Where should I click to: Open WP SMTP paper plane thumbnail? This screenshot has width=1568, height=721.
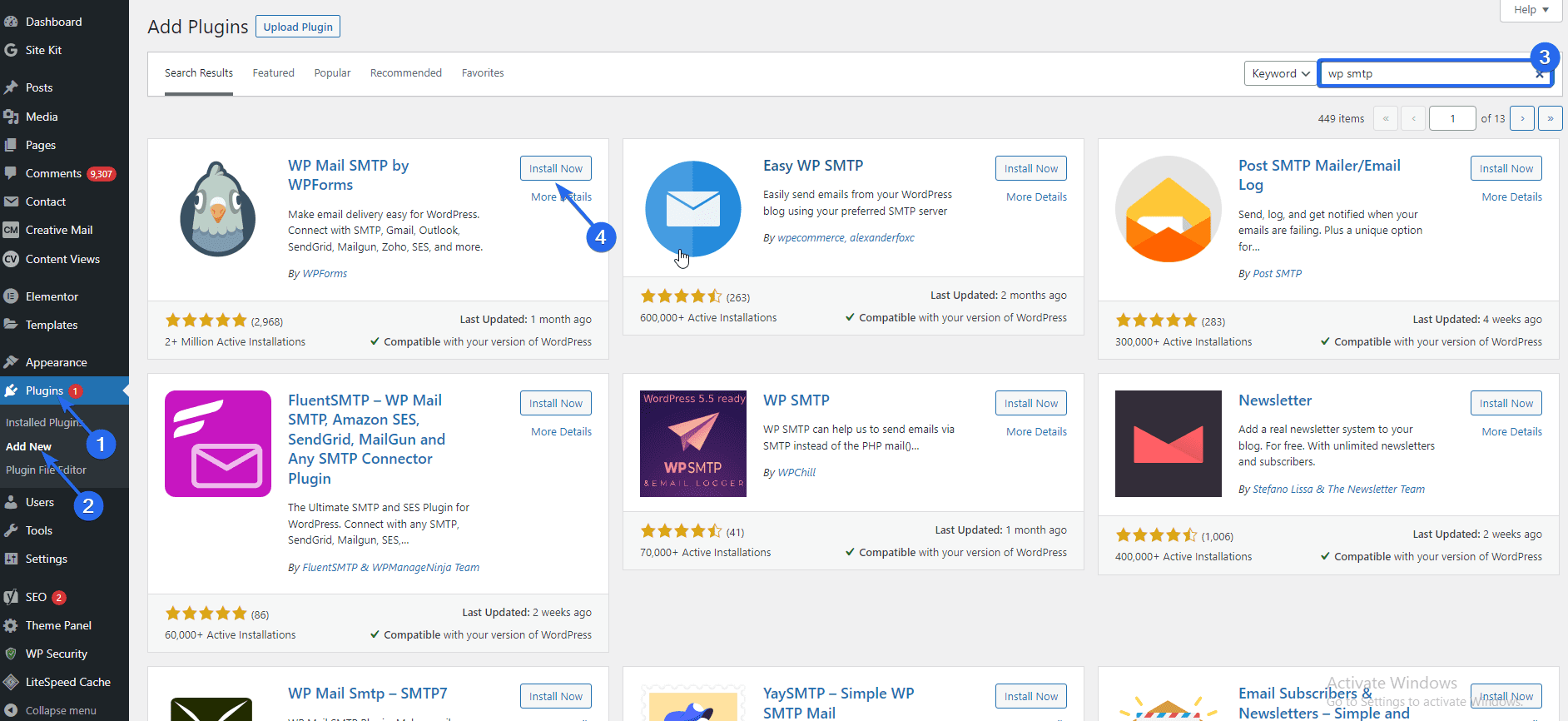693,444
